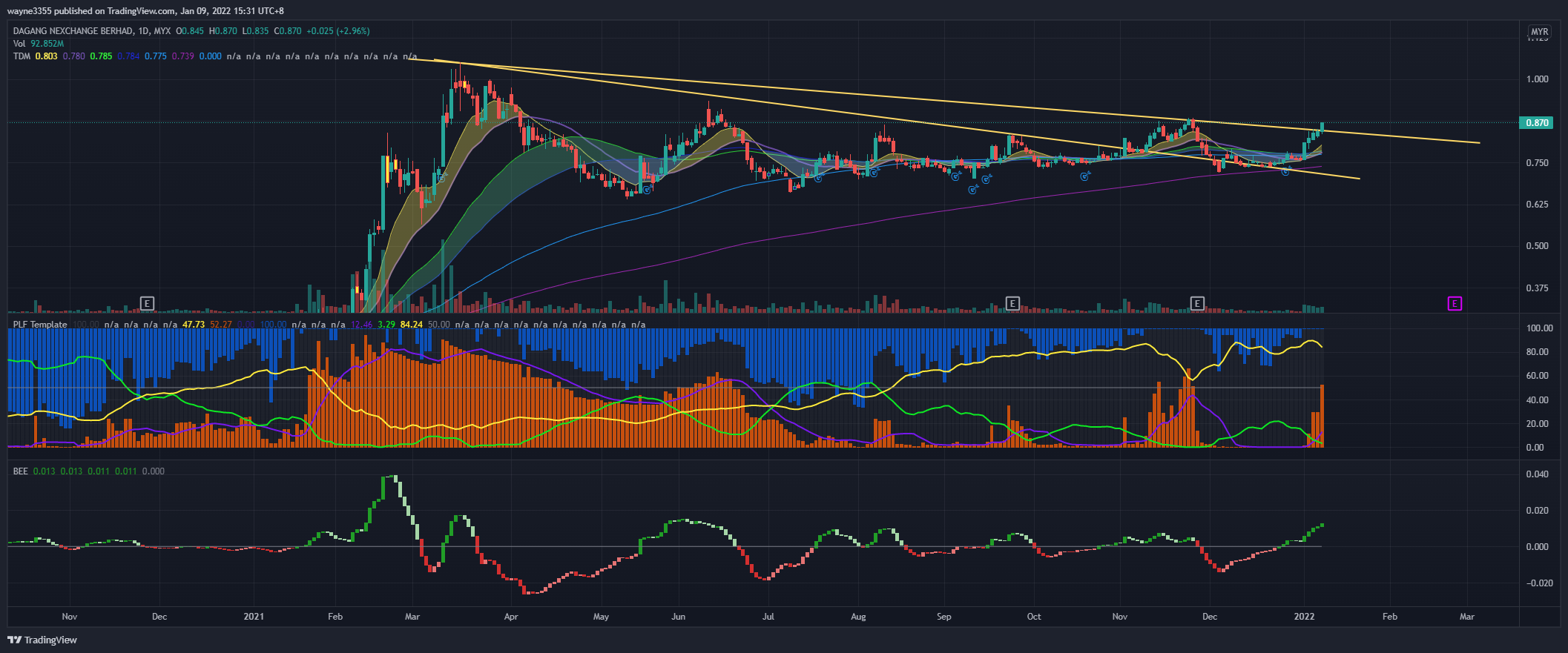Click the PLF value 47.73
This screenshot has width=1568, height=653.
[x=194, y=325]
